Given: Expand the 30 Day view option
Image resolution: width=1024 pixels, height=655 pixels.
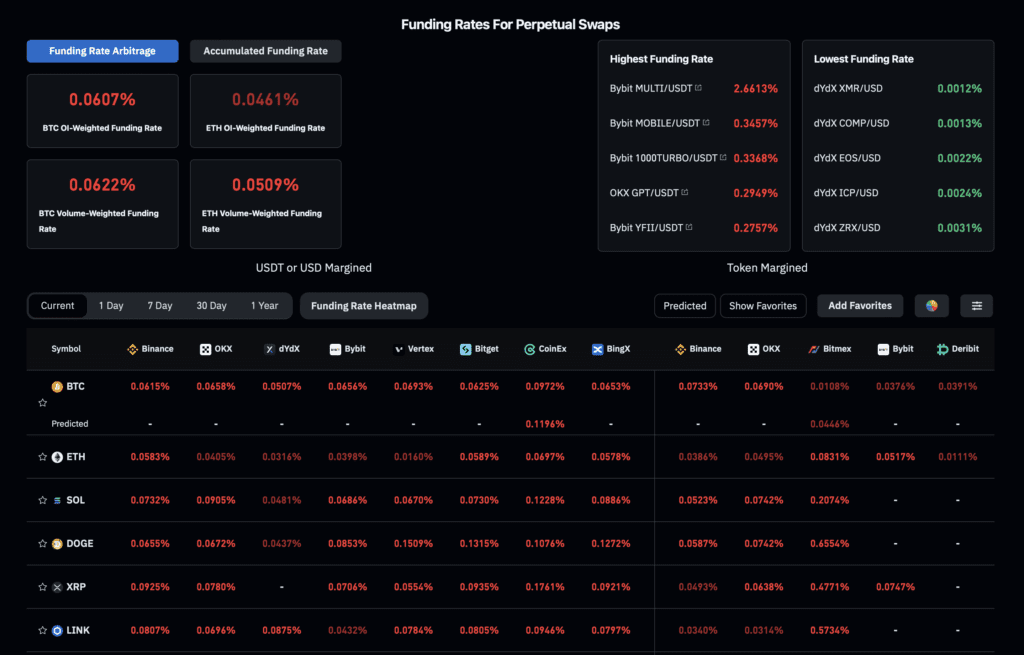Looking at the screenshot, I should (211, 305).
